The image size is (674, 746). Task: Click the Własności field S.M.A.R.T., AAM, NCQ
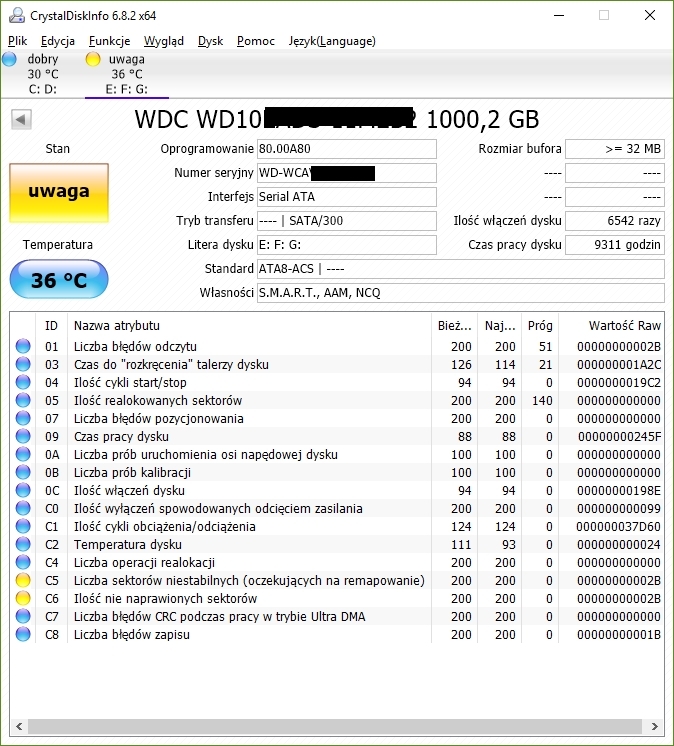point(460,293)
